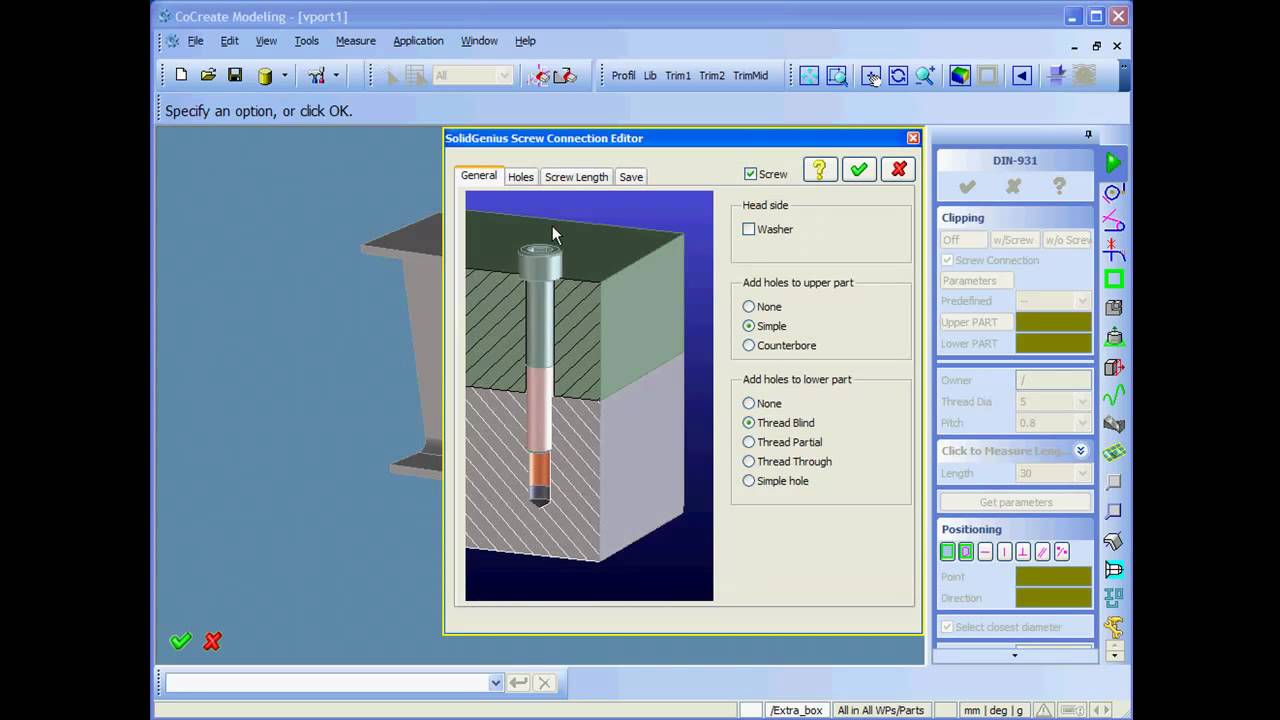This screenshot has height=720, width=1280.
Task: Click the yellow cylinder part icon
Action: (x=265, y=76)
